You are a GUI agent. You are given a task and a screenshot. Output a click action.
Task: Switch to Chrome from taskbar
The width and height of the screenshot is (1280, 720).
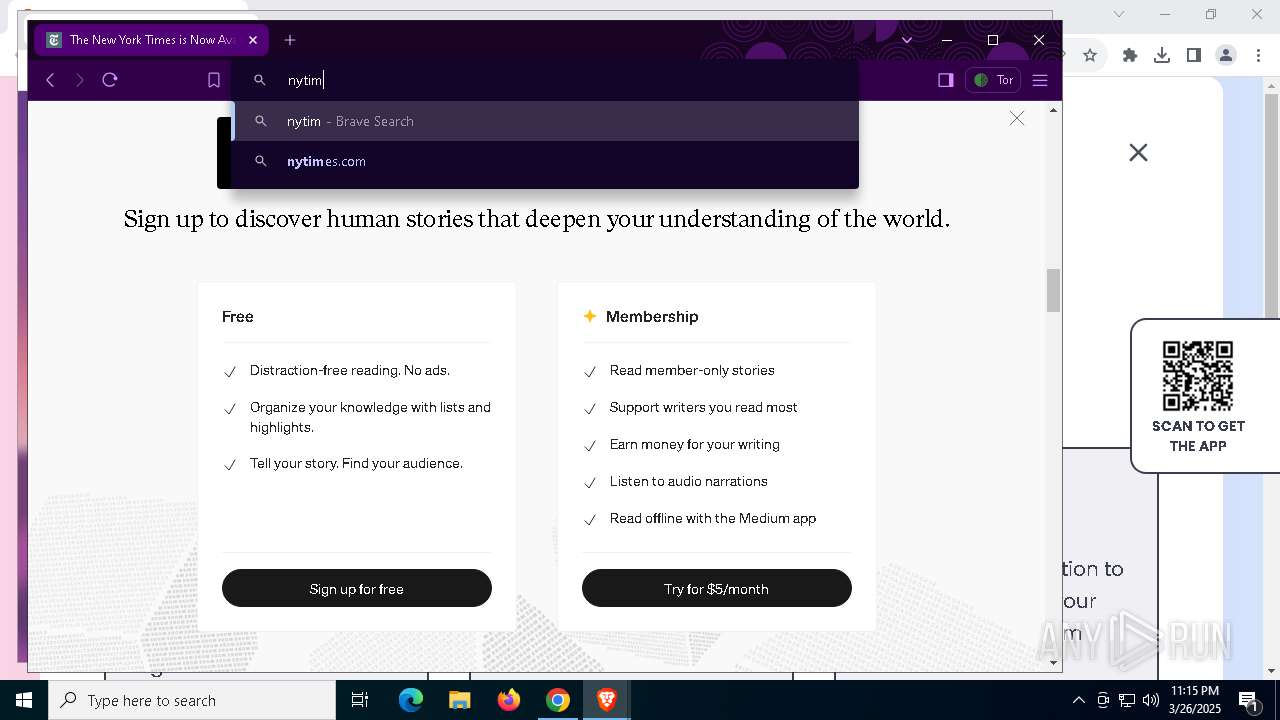(558, 700)
